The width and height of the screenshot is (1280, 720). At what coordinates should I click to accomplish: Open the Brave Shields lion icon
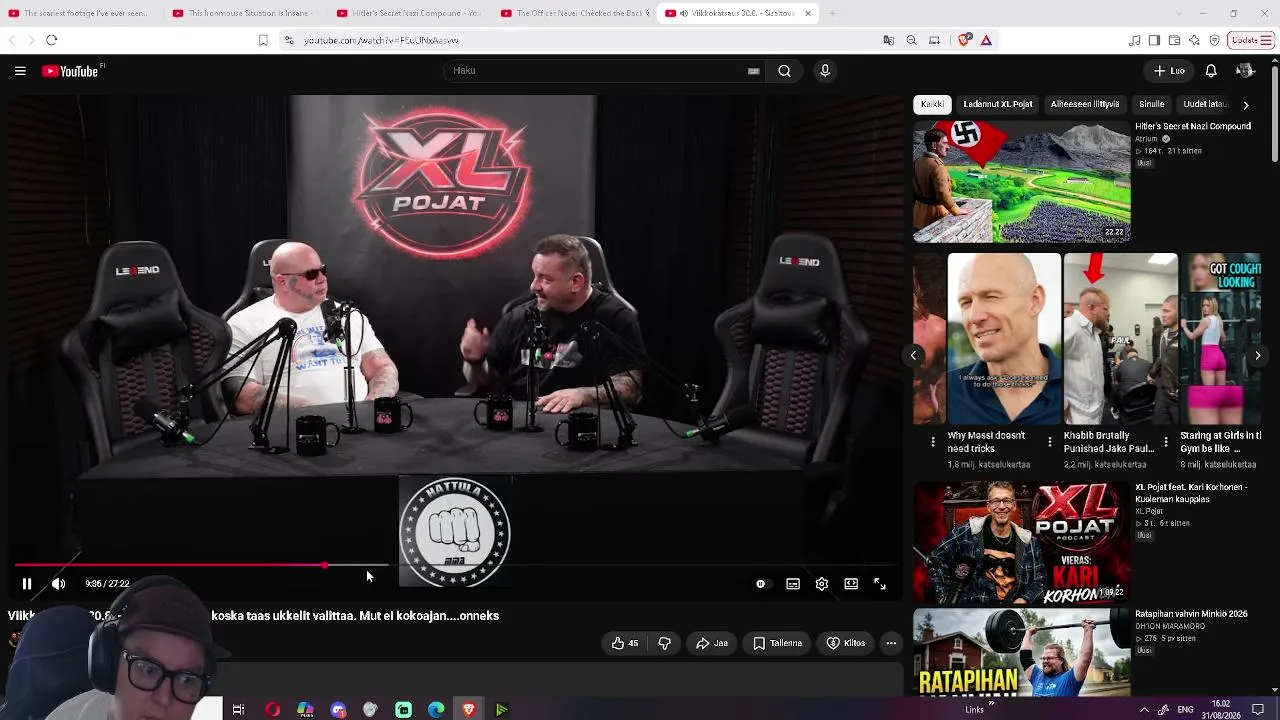tap(964, 40)
